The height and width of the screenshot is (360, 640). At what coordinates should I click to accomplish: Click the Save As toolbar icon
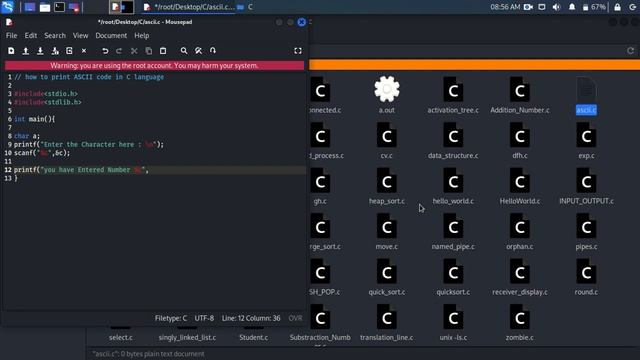tap(55, 51)
